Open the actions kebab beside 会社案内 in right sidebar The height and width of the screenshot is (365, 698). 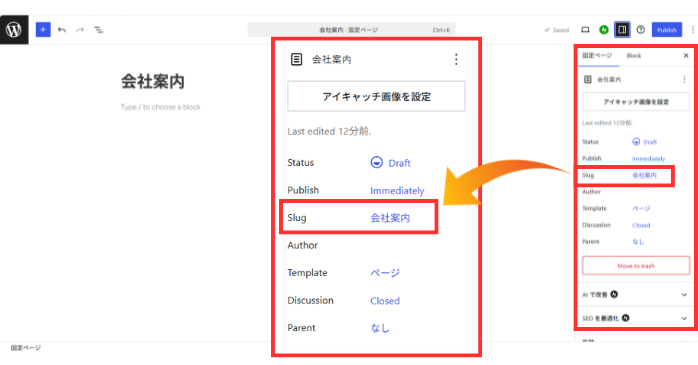coord(684,79)
